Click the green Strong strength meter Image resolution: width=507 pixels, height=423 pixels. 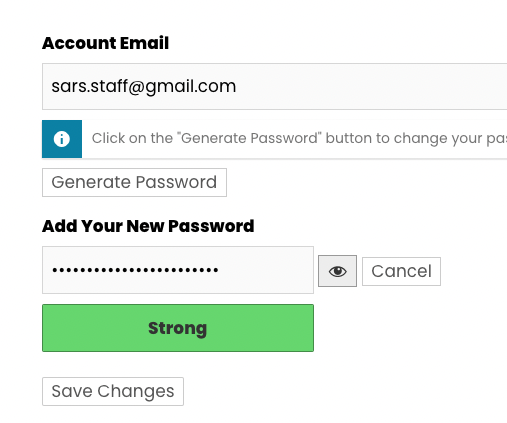pyautogui.click(x=178, y=328)
